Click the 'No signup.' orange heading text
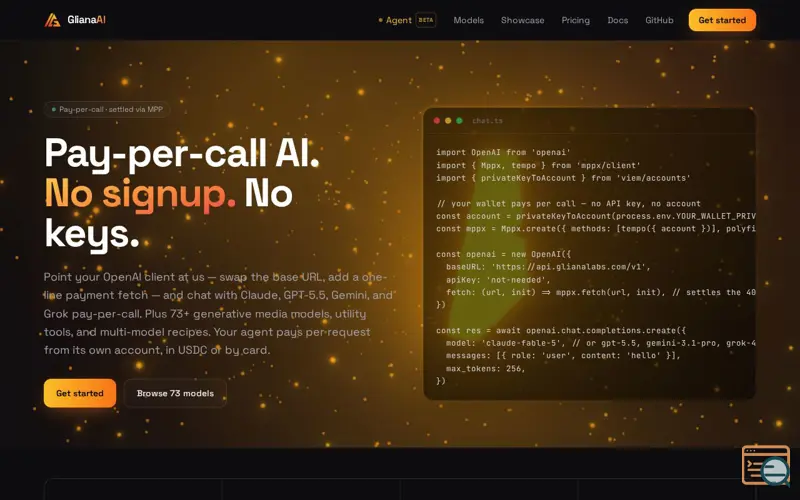Screen dimensions: 800x500 pyautogui.click(x=140, y=195)
